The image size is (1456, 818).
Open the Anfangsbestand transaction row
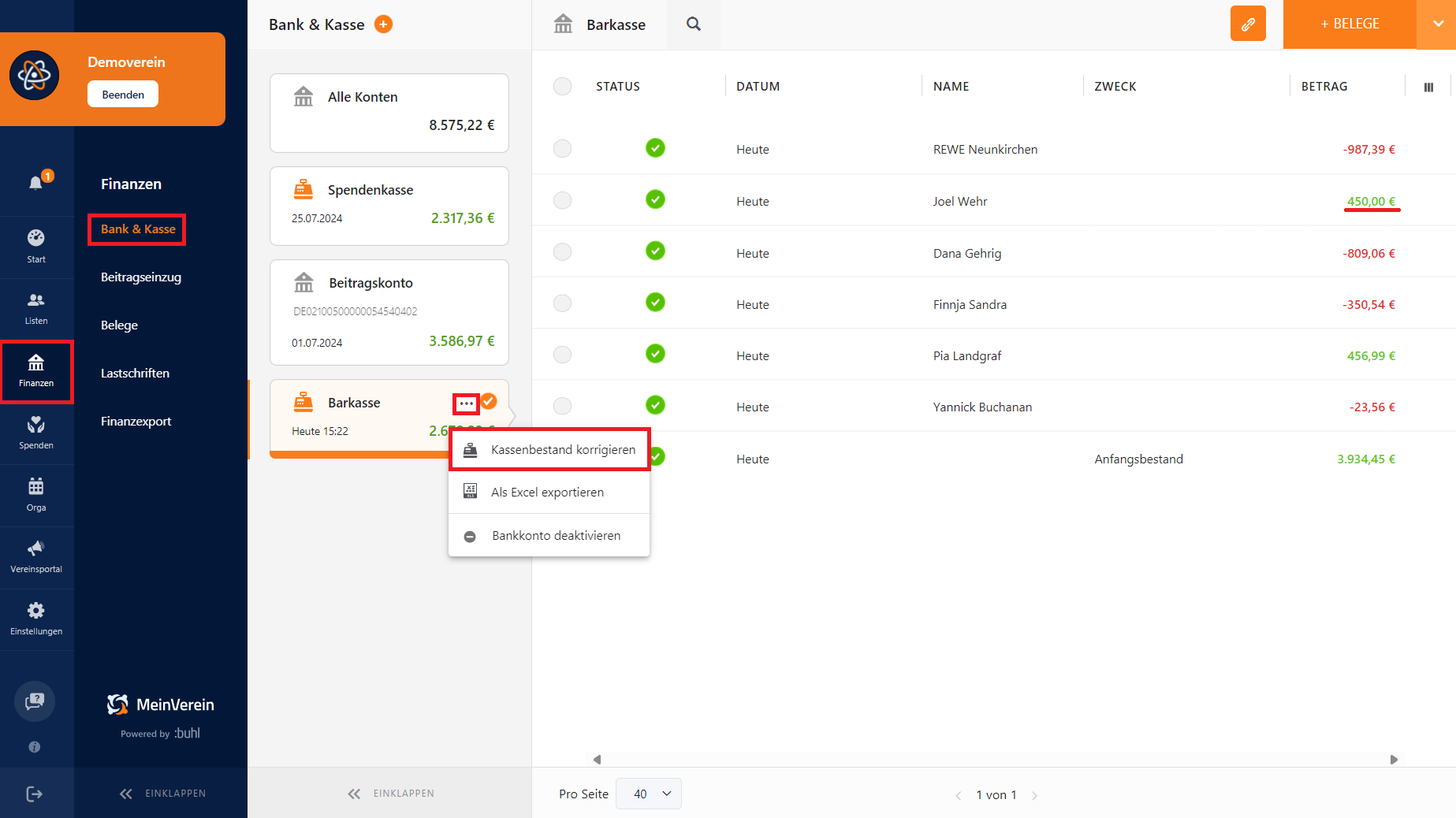click(x=993, y=459)
